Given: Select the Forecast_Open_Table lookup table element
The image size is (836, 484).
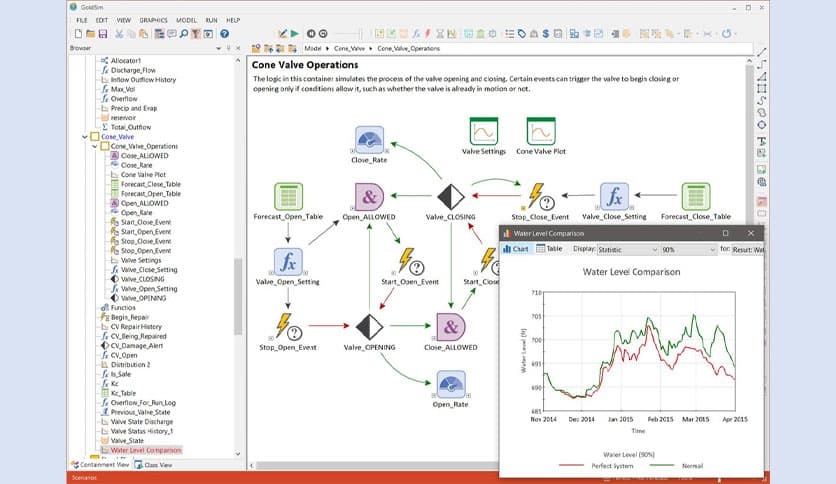Looking at the screenshot, I should pos(288,196).
